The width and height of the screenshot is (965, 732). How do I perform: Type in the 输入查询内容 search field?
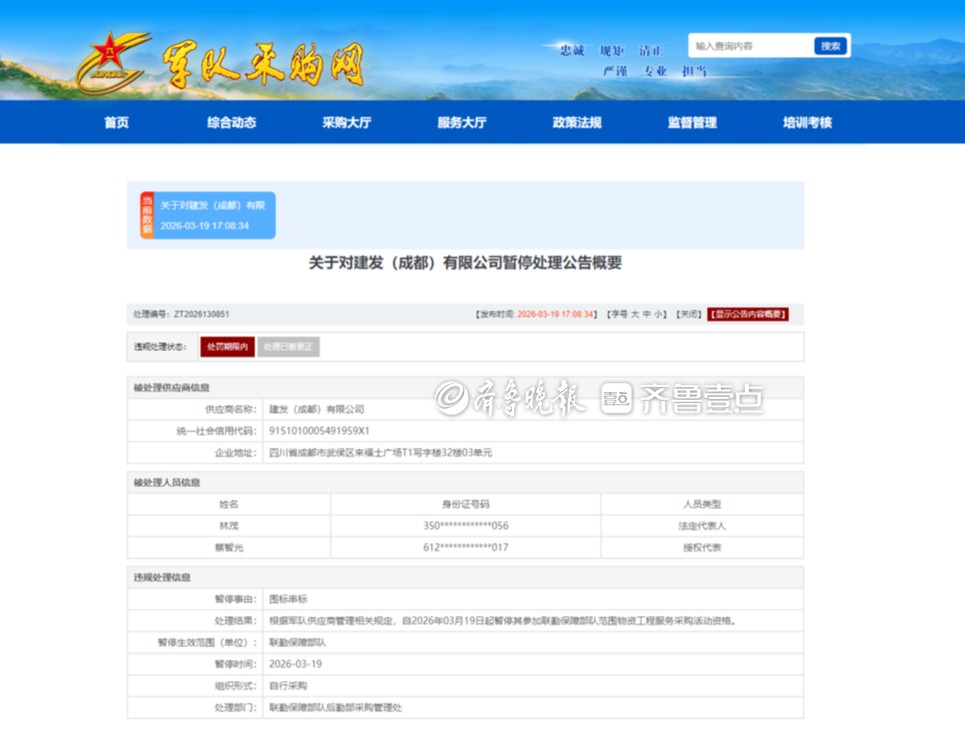click(751, 46)
